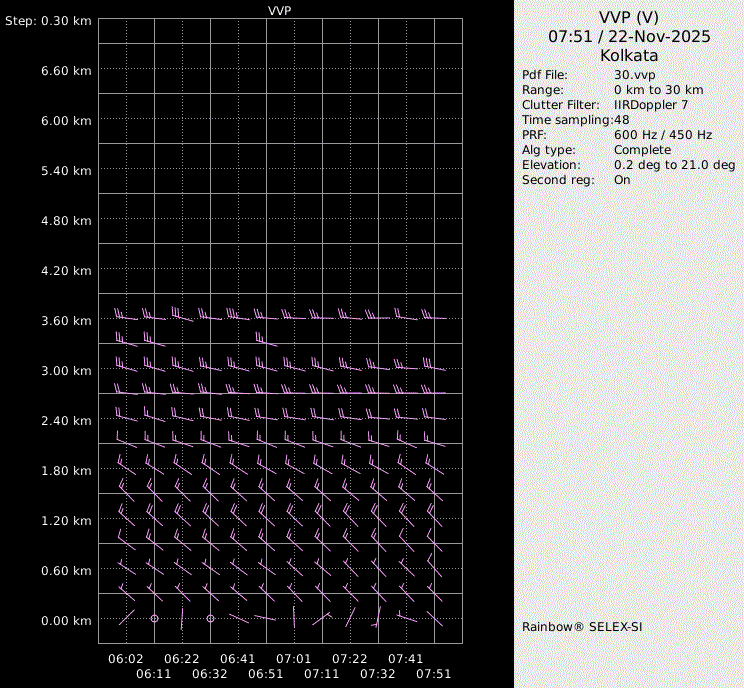Click the Pdf File 30.vvp value
The height and width of the screenshot is (688, 744).
(634, 75)
